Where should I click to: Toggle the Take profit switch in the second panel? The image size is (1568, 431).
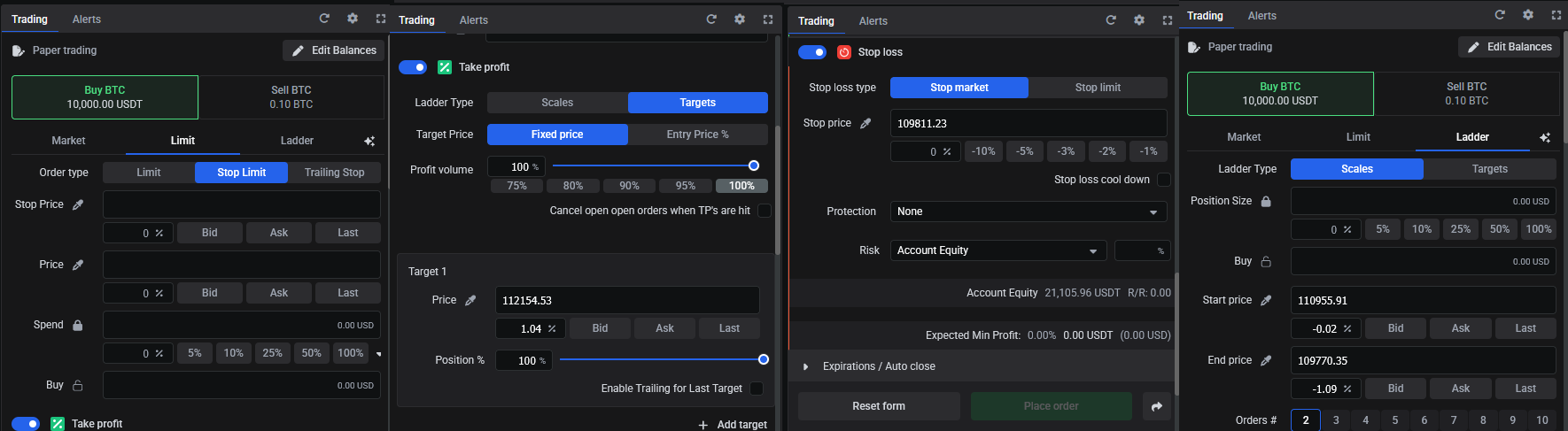[413, 67]
